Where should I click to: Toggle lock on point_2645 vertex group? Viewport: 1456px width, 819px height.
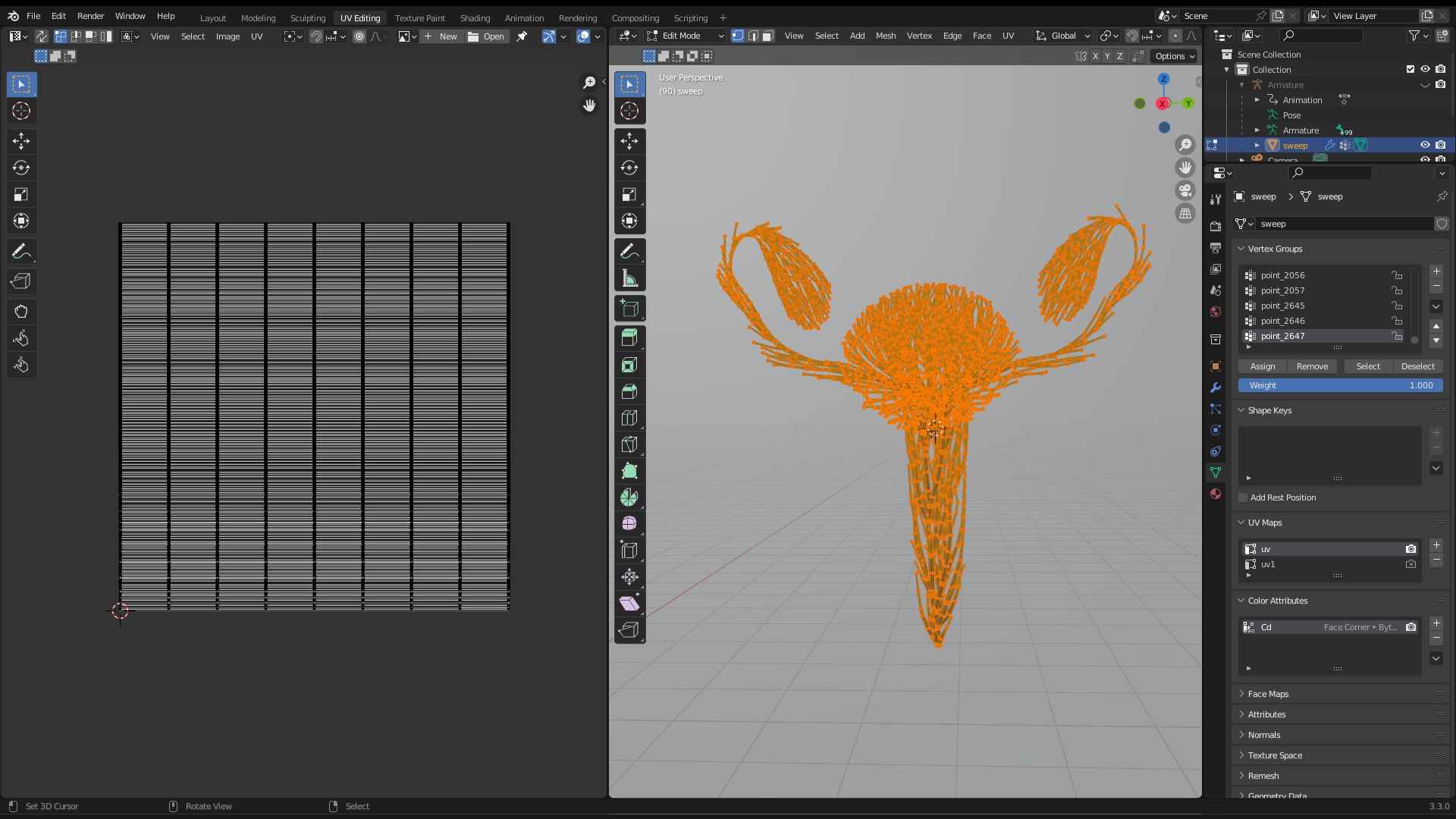[1396, 306]
